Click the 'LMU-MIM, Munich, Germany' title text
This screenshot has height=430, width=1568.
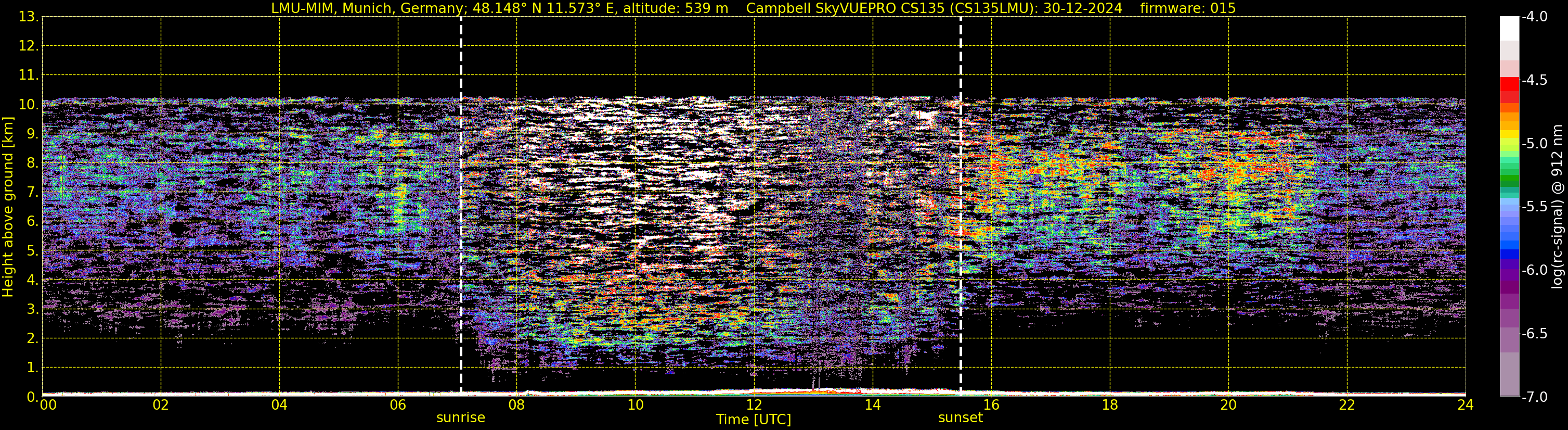pos(369,8)
